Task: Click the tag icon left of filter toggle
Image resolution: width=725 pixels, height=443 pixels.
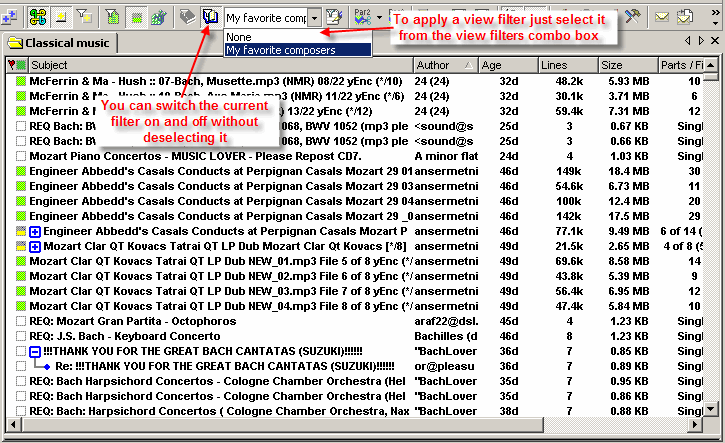Action: point(186,17)
